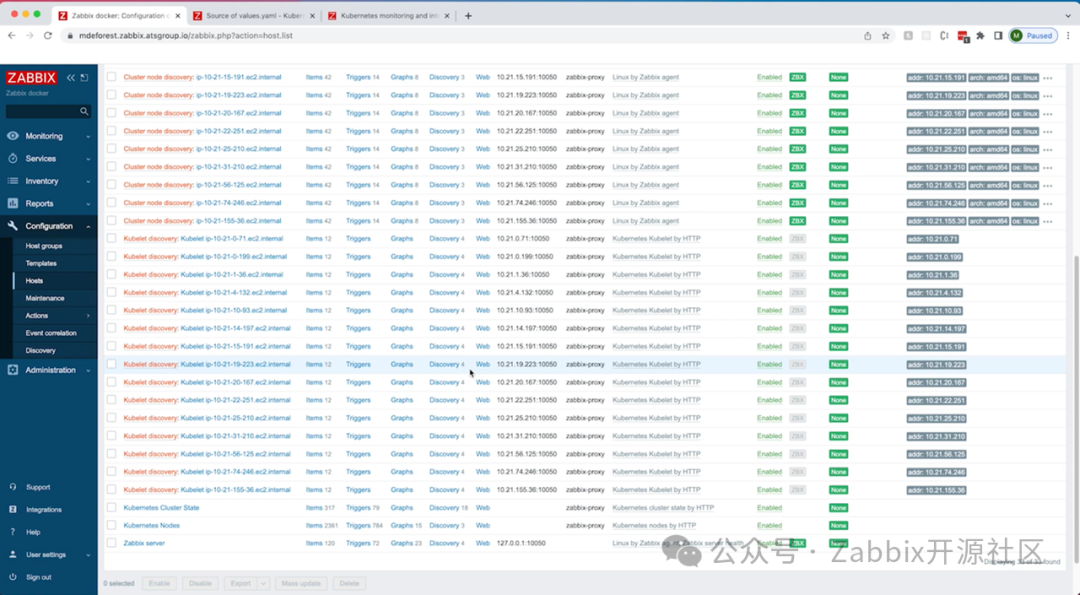The width and height of the screenshot is (1080, 595).
Task: Click the Help question mark icon
Action: [12, 532]
